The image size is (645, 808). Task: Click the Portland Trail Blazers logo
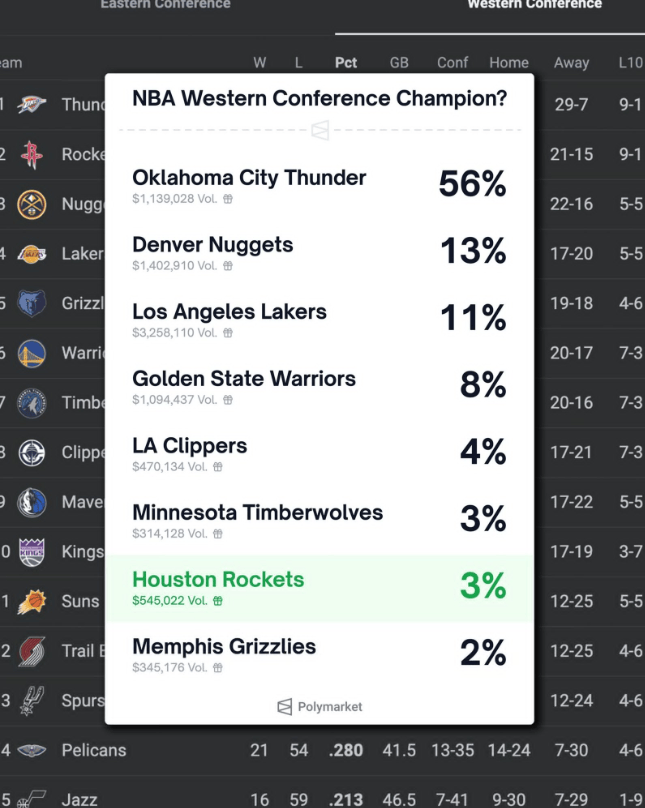(32, 651)
